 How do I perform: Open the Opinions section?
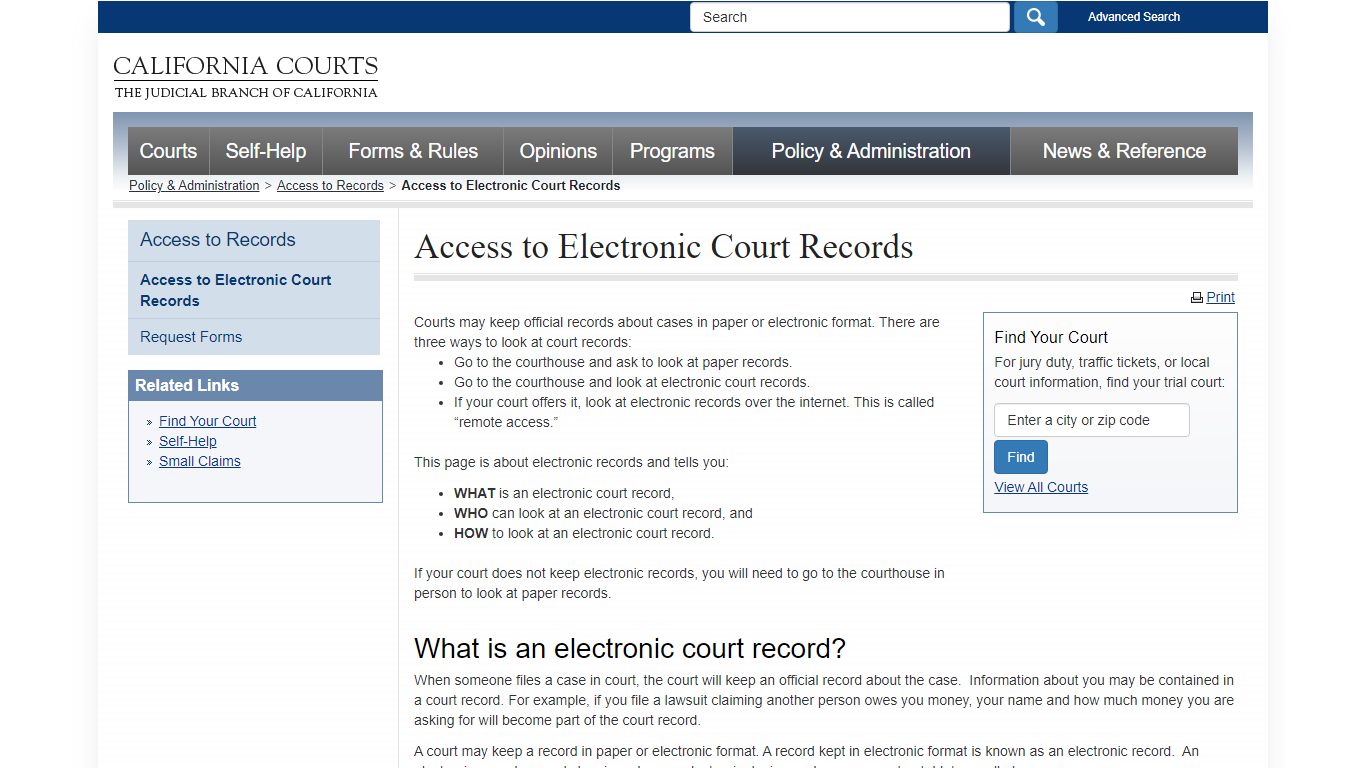(x=557, y=151)
